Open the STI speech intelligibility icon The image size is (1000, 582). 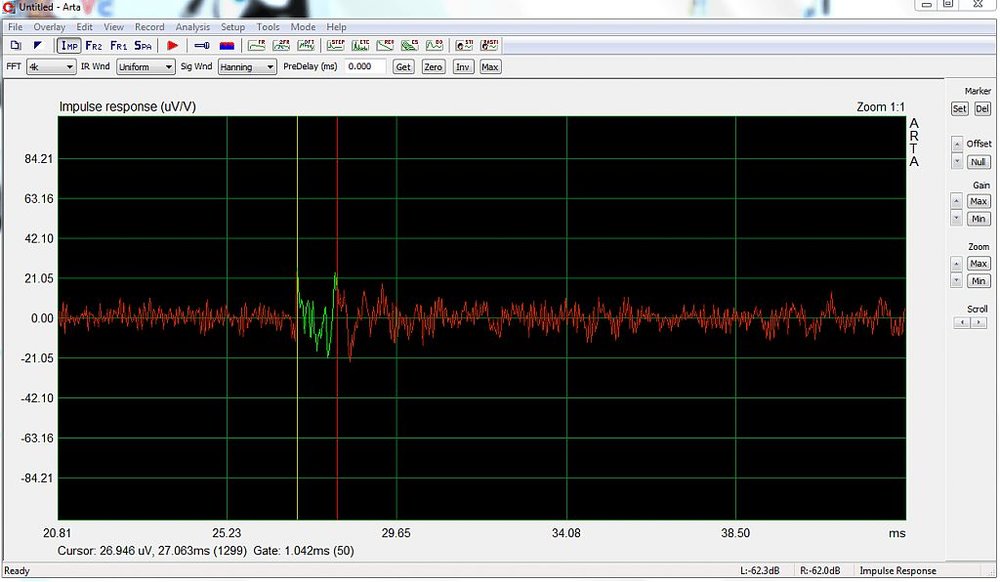coord(464,45)
